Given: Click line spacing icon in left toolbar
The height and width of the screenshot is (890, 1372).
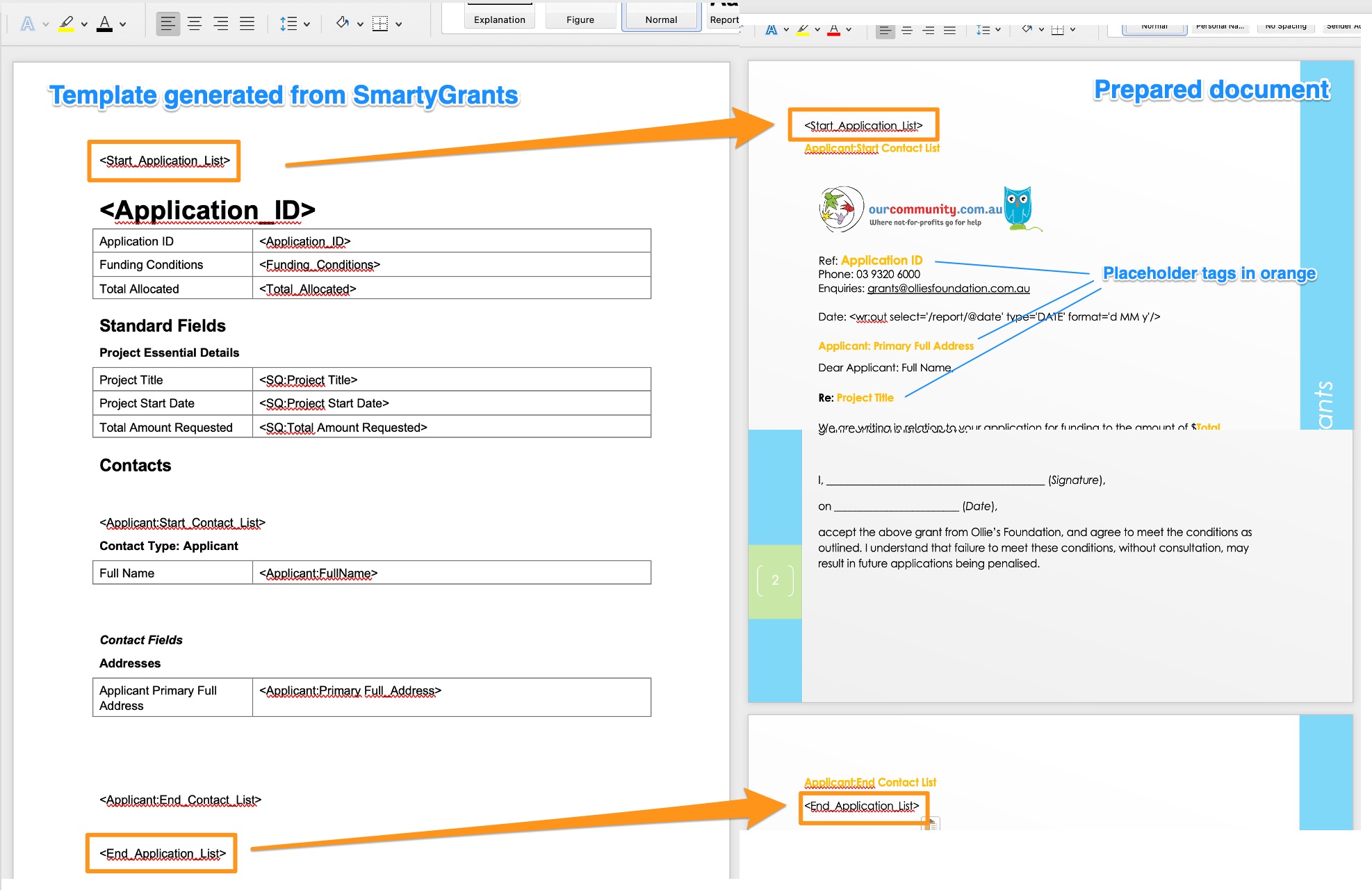Looking at the screenshot, I should [288, 24].
